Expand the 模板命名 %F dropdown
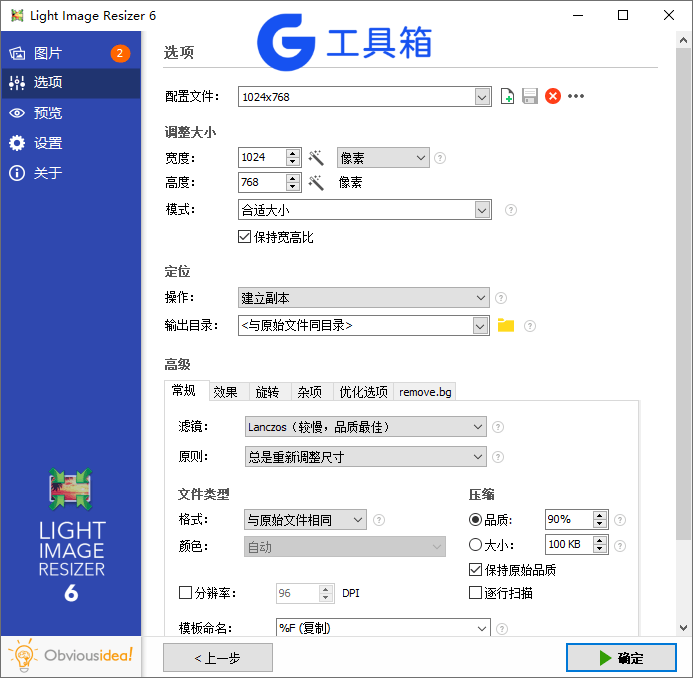The image size is (693, 678). point(482,628)
